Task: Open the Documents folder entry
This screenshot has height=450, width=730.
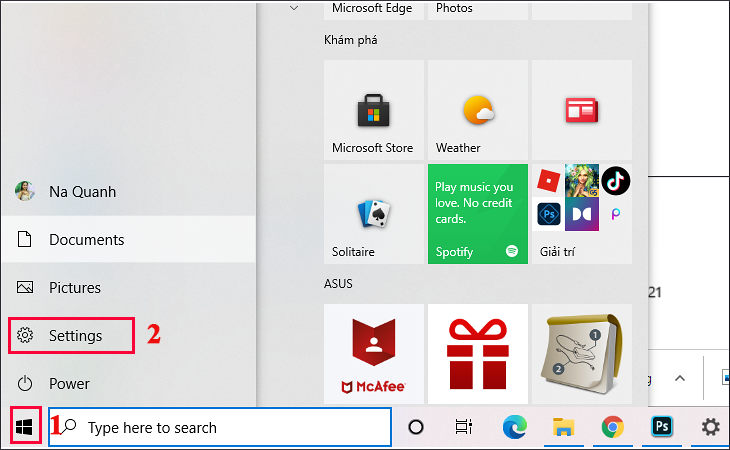Action: tap(86, 240)
